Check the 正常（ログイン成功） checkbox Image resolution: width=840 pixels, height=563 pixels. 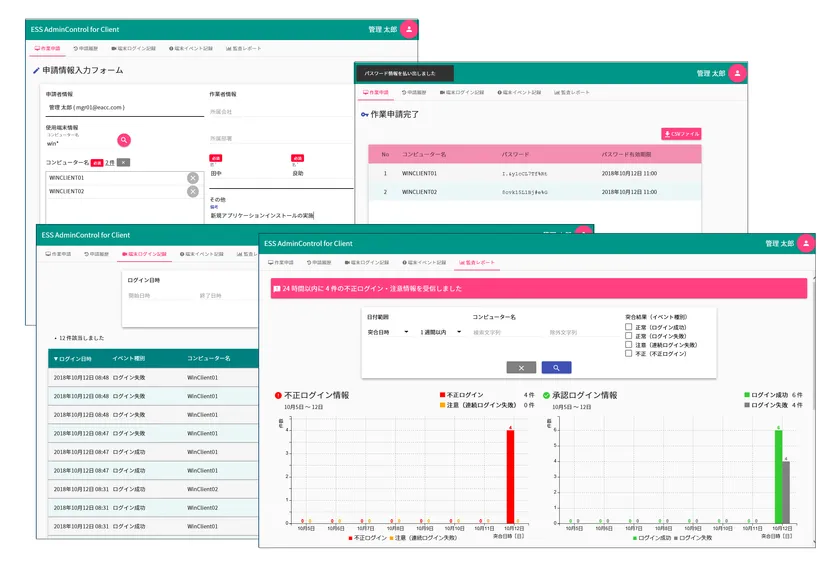[x=628, y=327]
